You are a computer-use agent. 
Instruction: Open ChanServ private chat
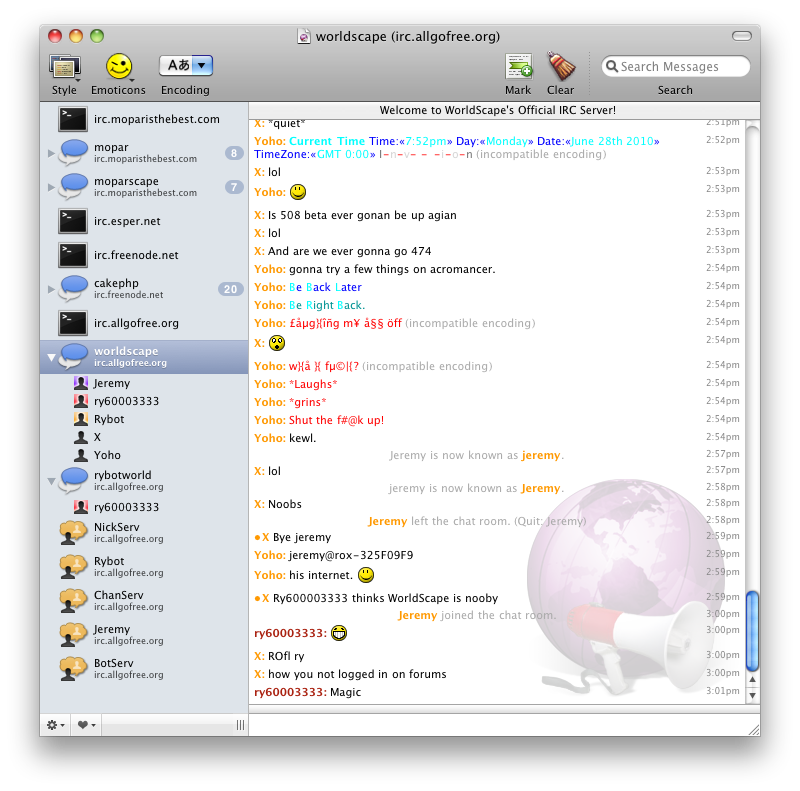click(144, 601)
